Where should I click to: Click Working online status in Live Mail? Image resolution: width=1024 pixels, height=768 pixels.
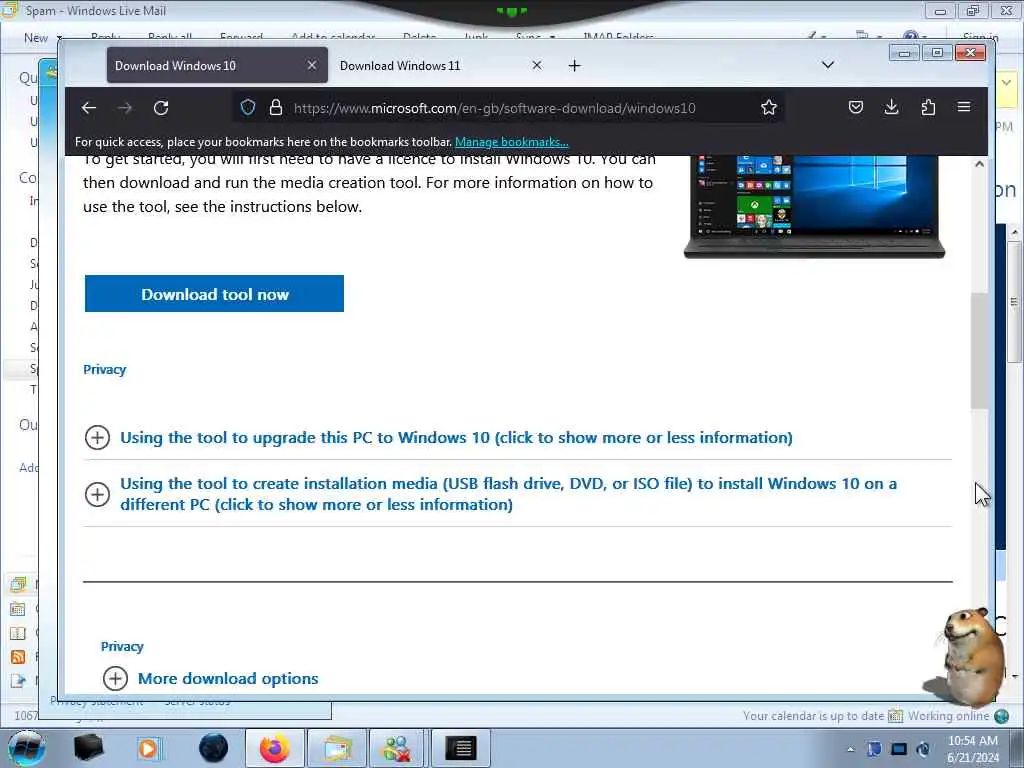click(958, 716)
